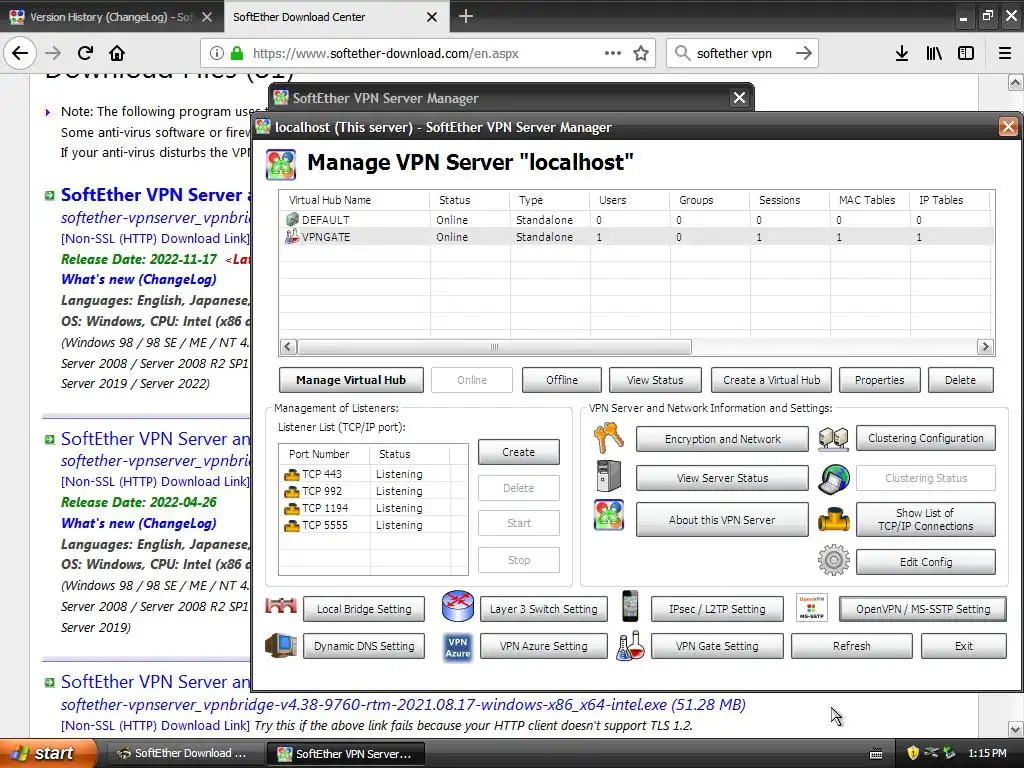Viewport: 1024px width, 768px height.
Task: Open virtual hub Properties
Action: click(879, 379)
